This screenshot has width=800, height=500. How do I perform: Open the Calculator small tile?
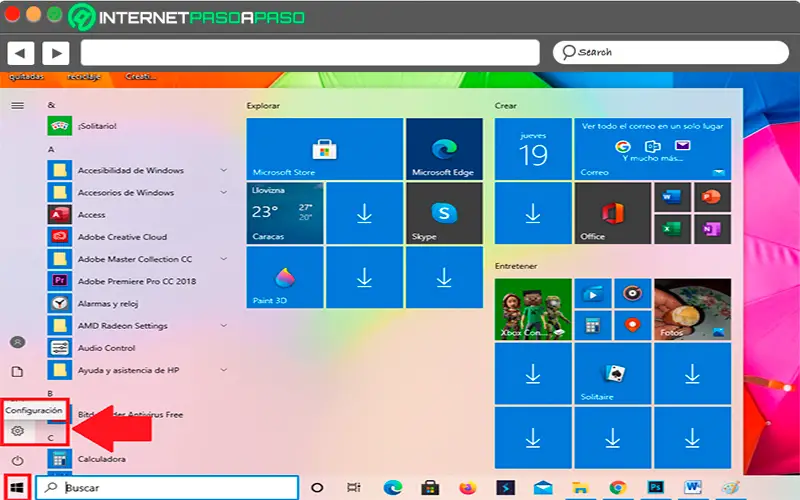[x=592, y=326]
